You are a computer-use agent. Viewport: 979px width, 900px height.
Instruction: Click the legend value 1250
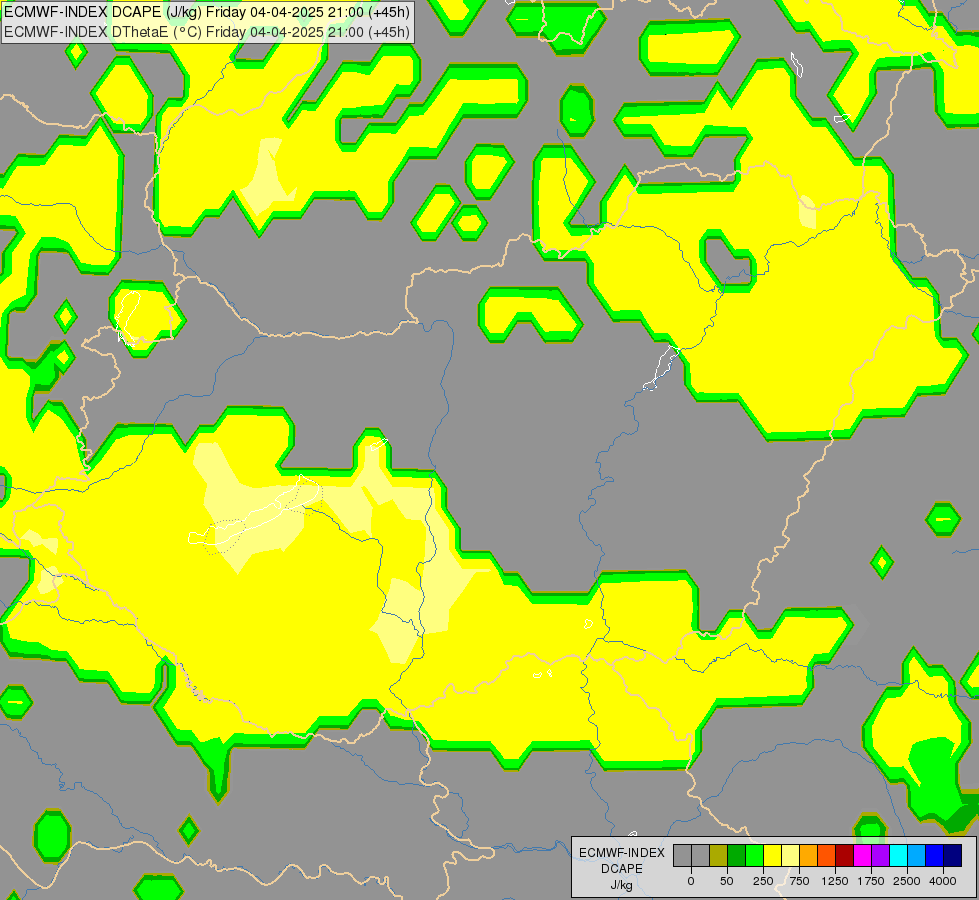[835, 881]
